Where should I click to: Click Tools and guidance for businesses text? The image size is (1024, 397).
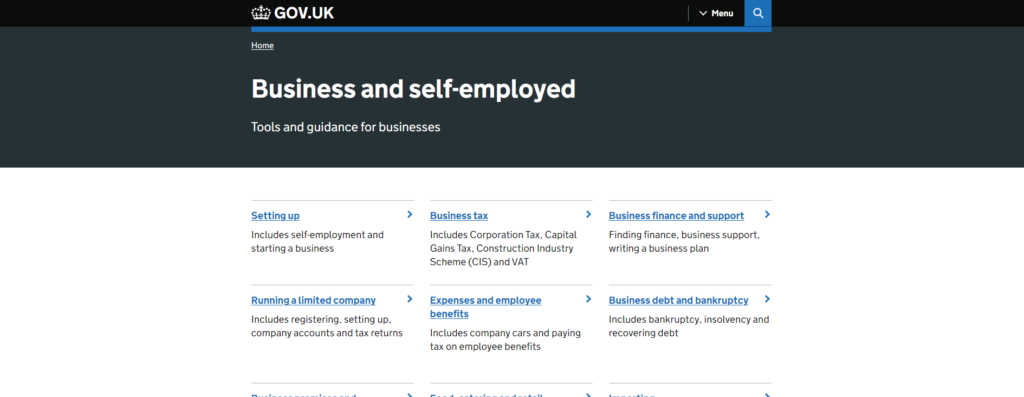coord(345,127)
